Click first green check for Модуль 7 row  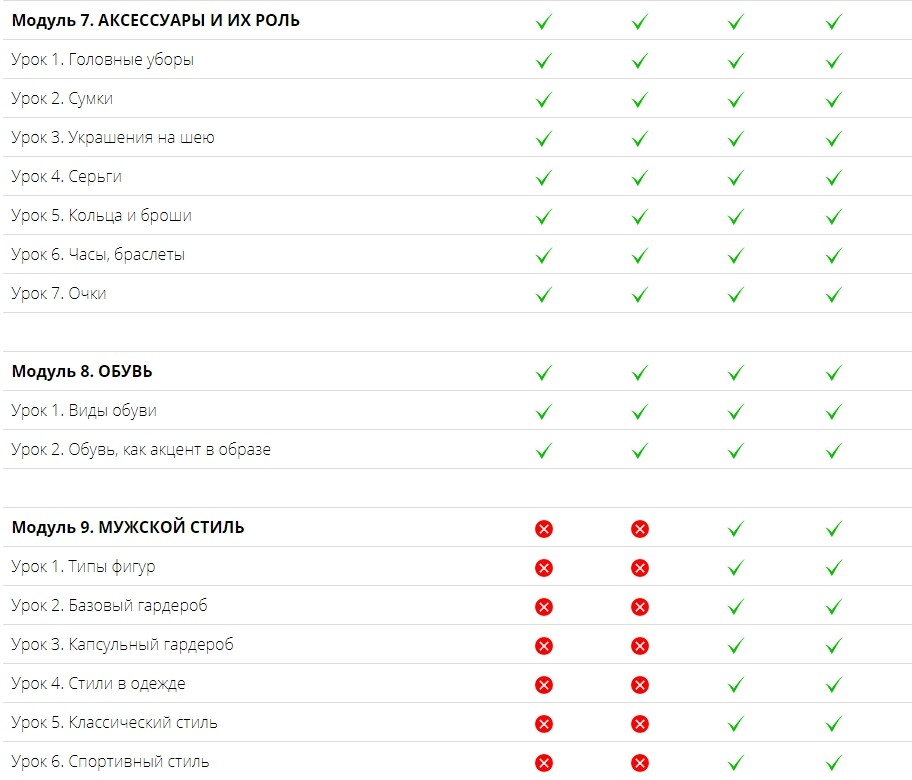click(544, 22)
